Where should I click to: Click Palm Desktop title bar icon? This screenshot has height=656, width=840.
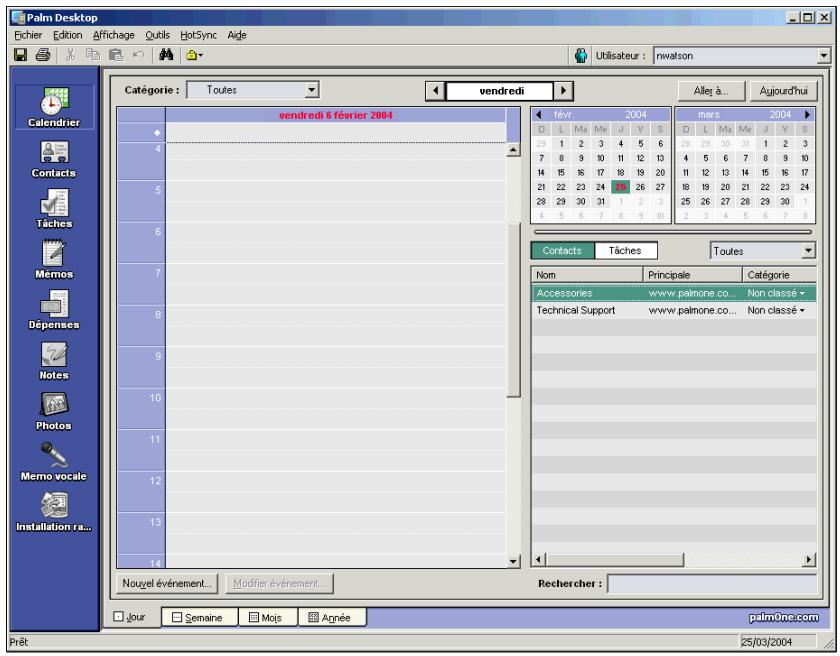click(x=18, y=17)
